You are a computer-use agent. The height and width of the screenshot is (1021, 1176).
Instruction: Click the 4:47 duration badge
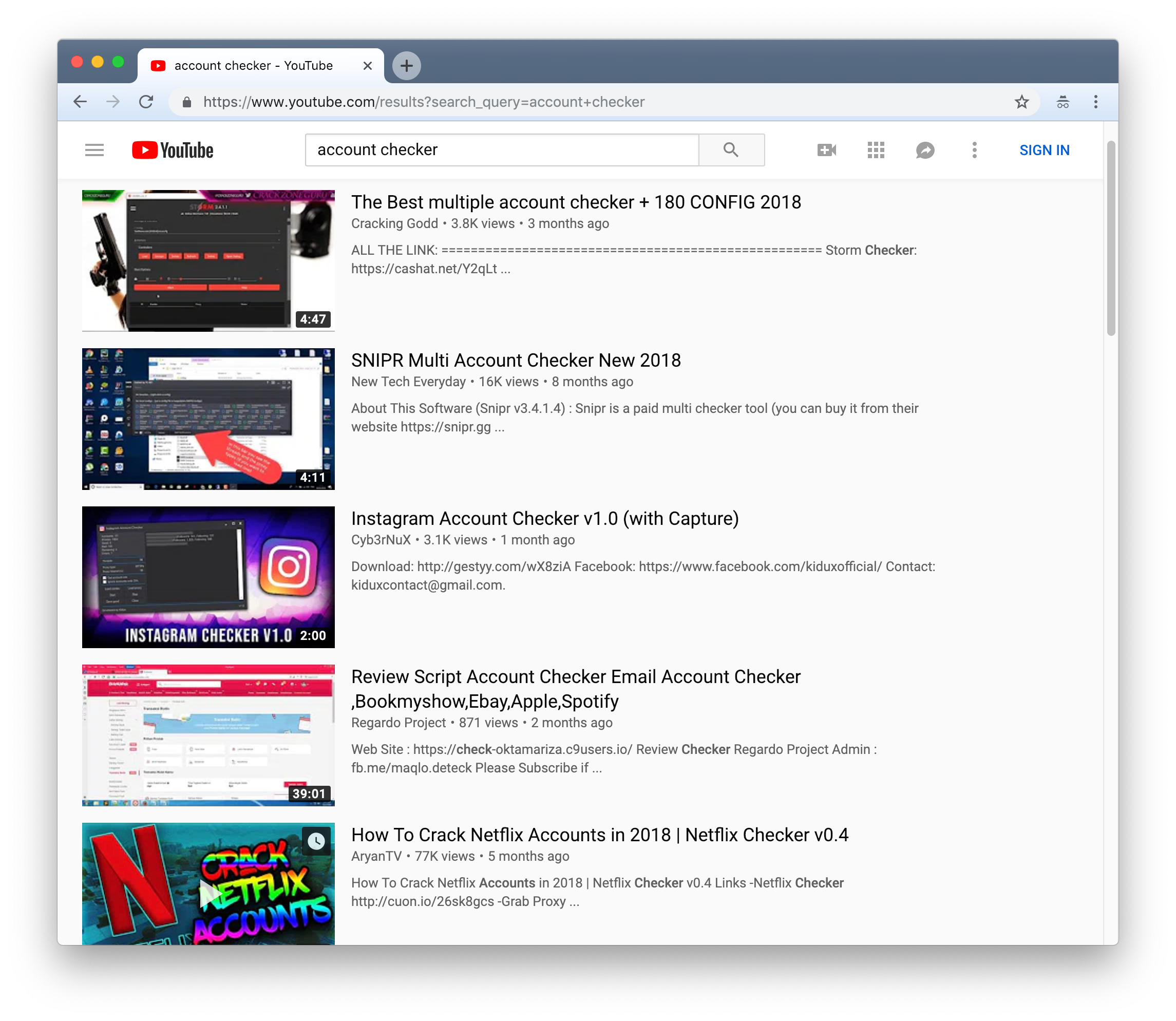click(x=313, y=319)
